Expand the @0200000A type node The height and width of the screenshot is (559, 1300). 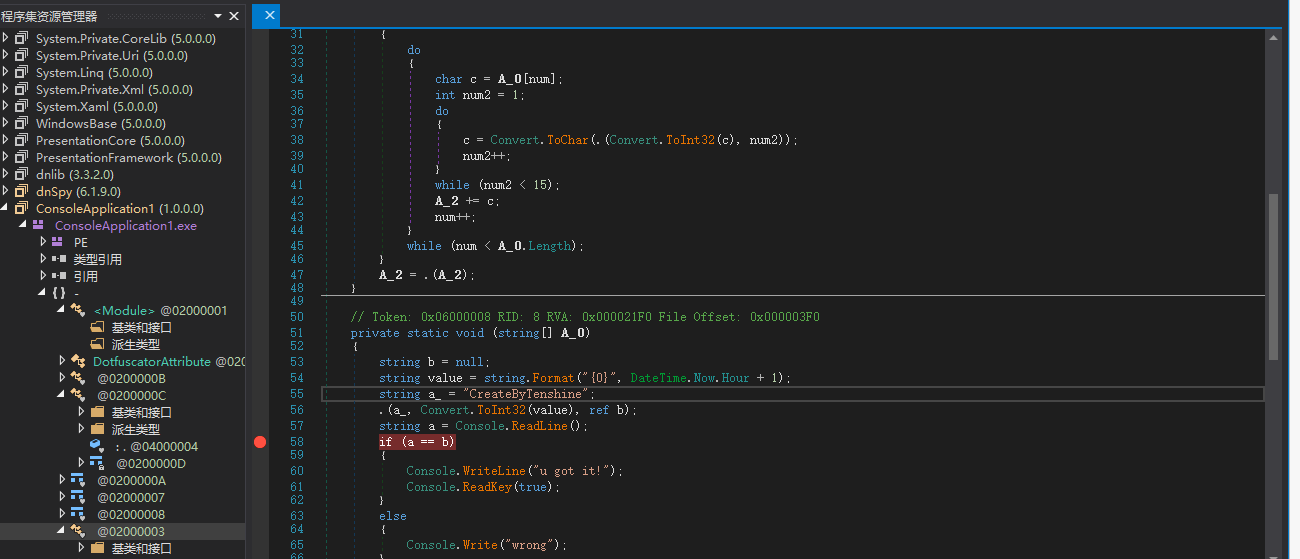tap(62, 480)
